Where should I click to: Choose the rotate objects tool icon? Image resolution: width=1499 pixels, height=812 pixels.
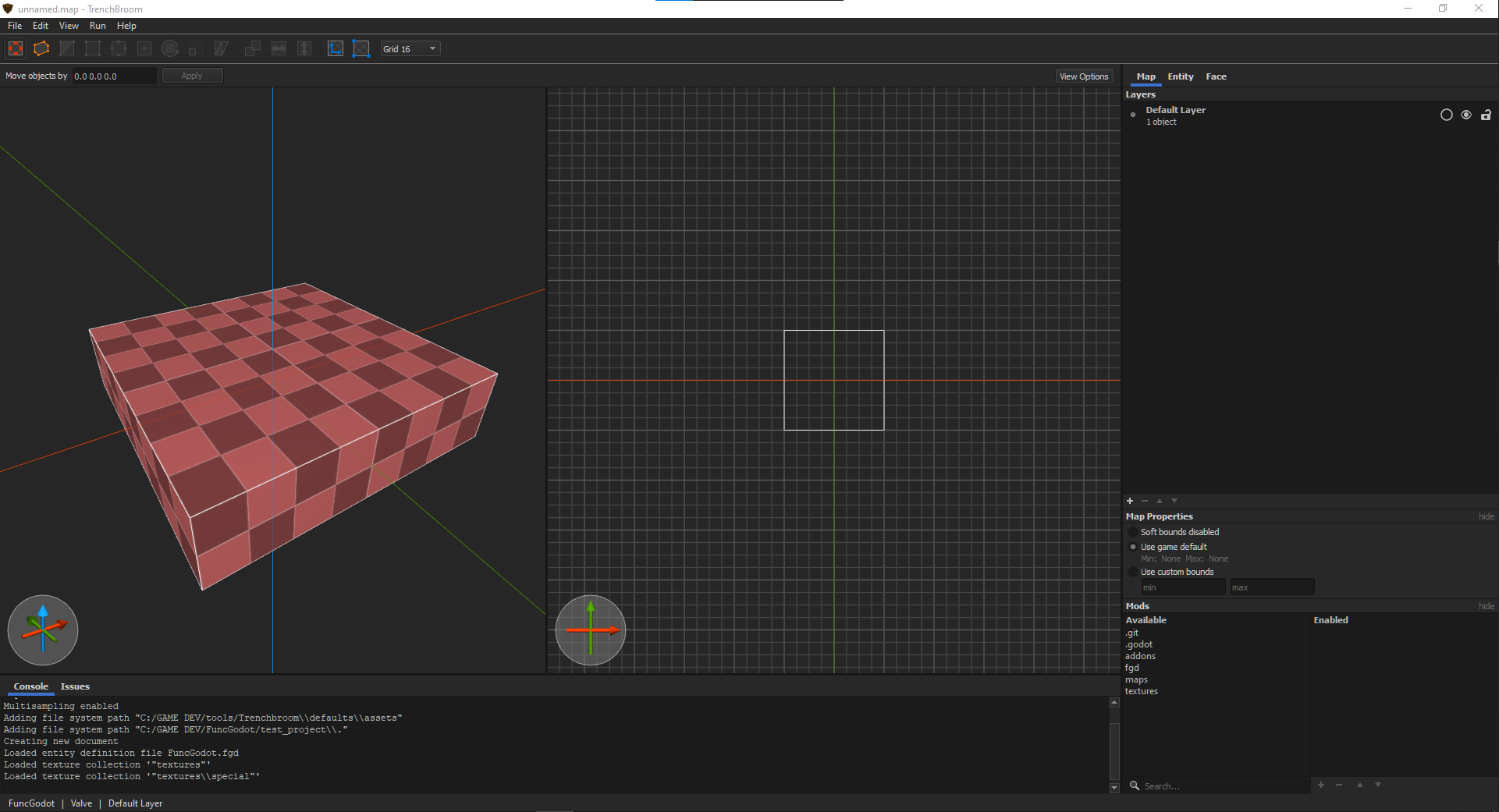pyautogui.click(x=170, y=48)
